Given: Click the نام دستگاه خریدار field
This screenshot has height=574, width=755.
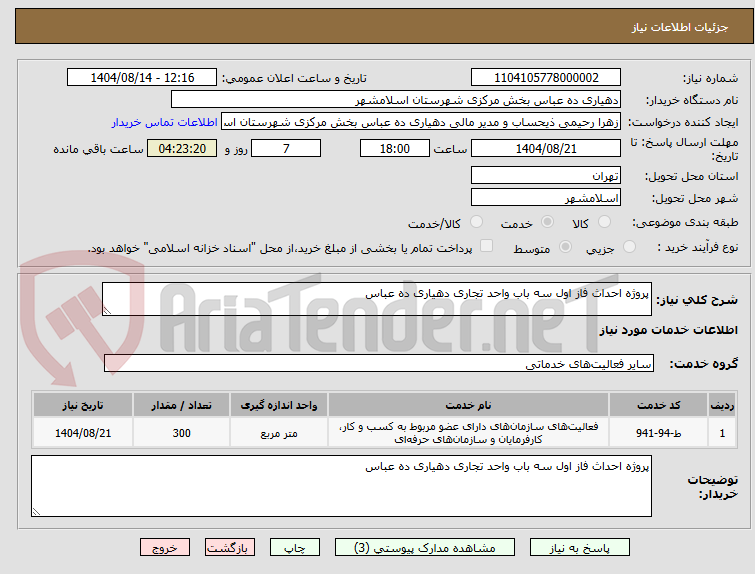Looking at the screenshot, I should [x=396, y=100].
